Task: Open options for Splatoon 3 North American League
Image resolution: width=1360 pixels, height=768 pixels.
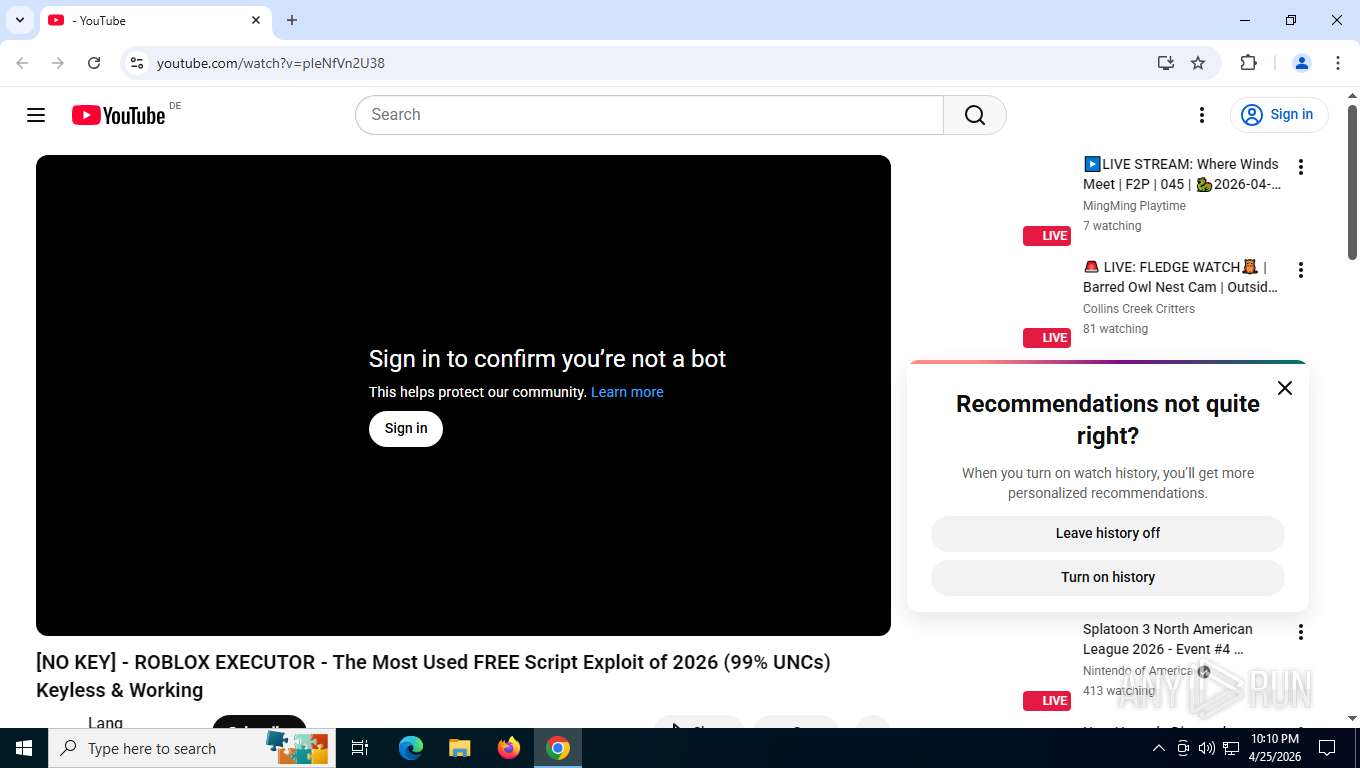Action: pos(1301,632)
